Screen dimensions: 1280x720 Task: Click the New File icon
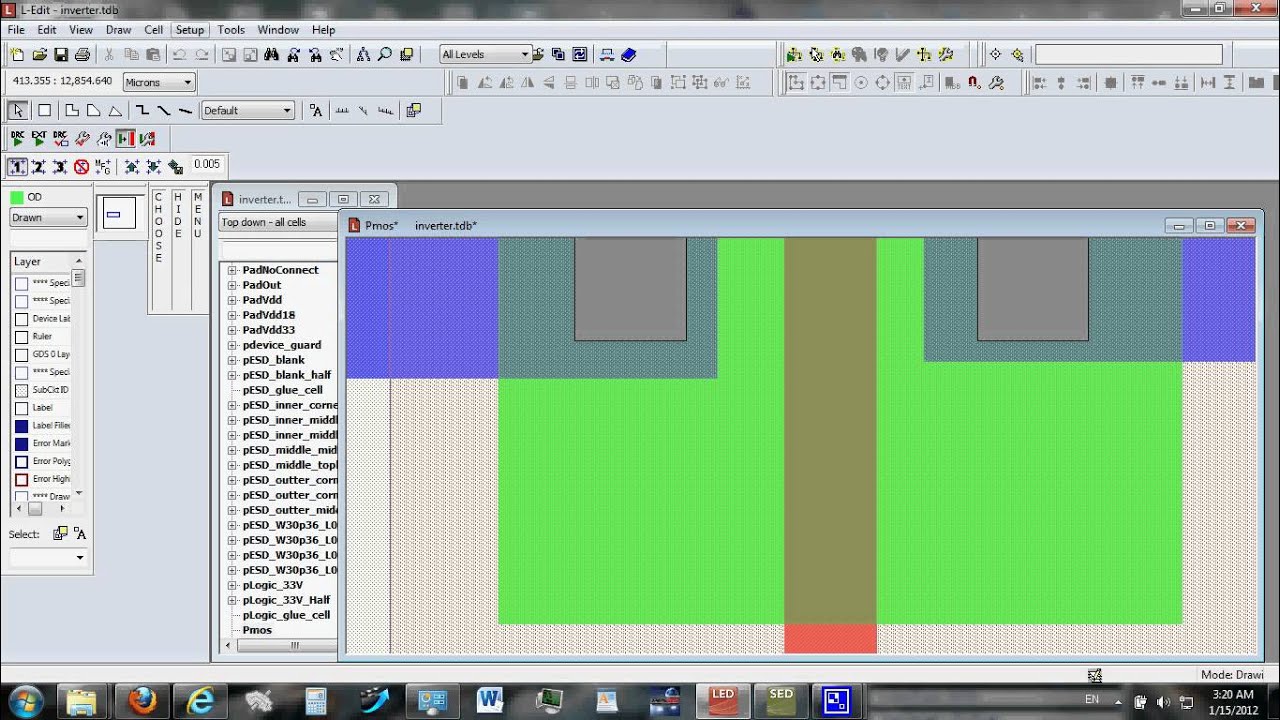(17, 55)
